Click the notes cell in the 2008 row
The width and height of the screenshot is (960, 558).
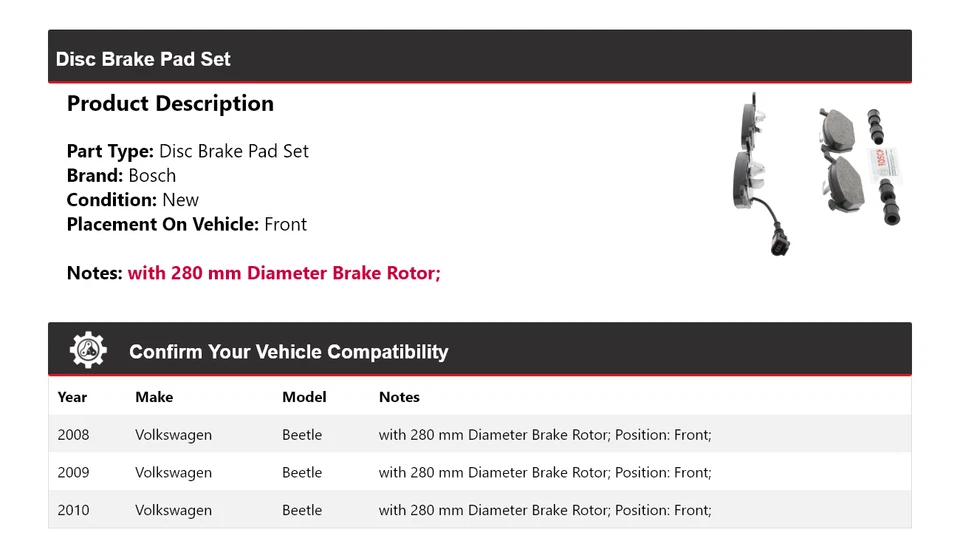click(x=544, y=435)
